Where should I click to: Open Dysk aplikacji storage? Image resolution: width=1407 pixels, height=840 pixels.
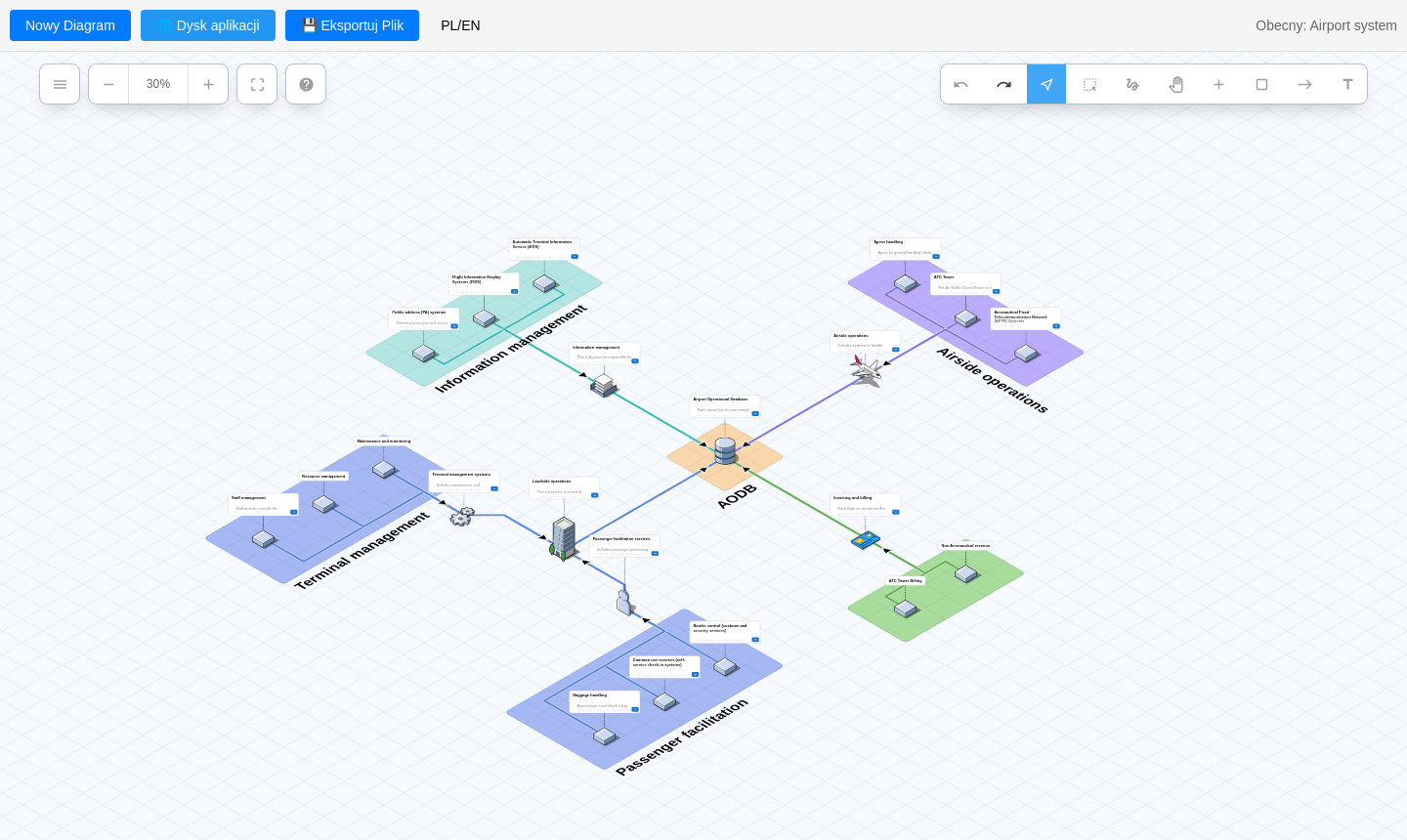[208, 25]
